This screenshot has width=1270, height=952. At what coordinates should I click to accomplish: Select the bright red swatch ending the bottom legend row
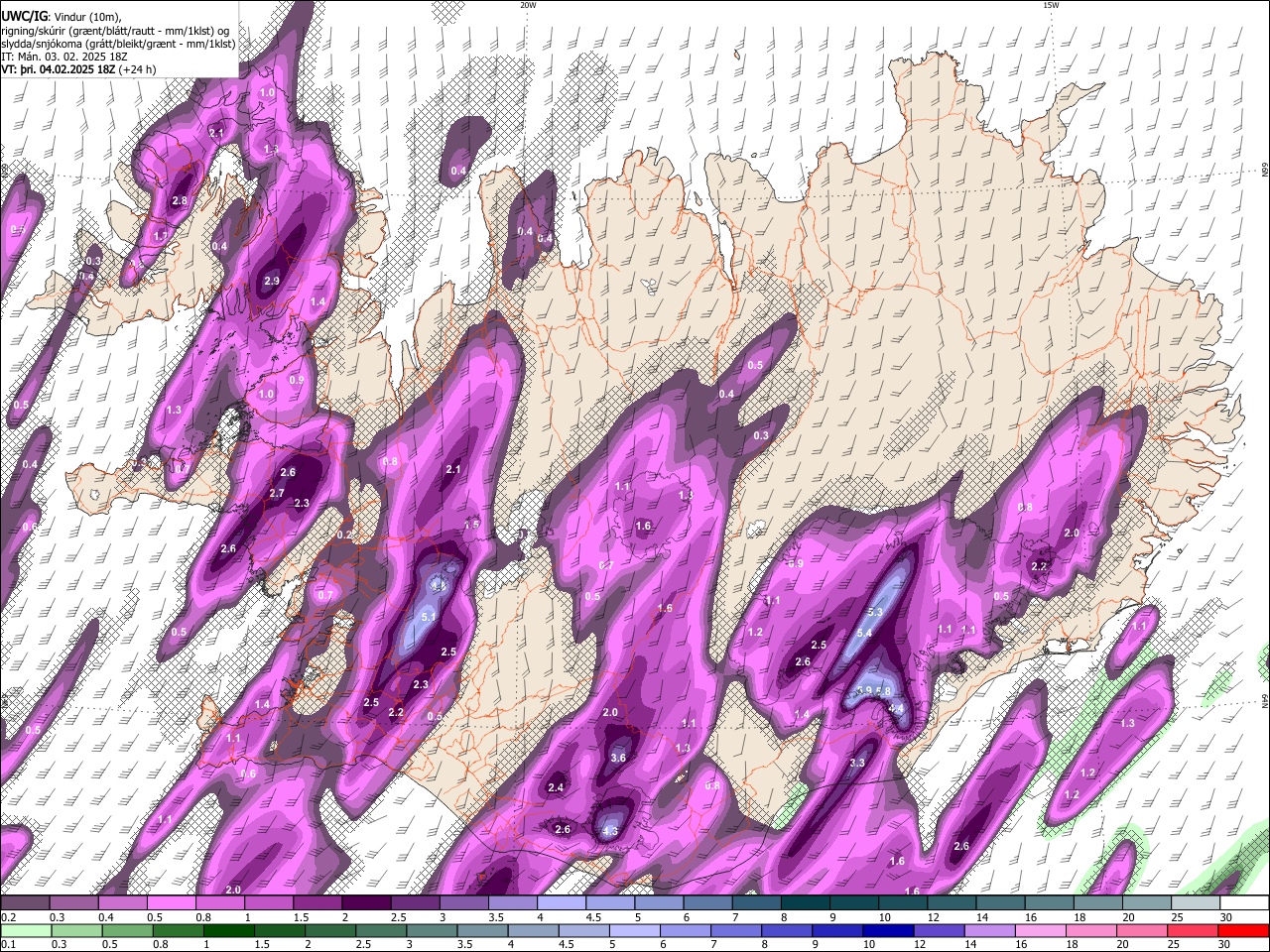click(1243, 930)
